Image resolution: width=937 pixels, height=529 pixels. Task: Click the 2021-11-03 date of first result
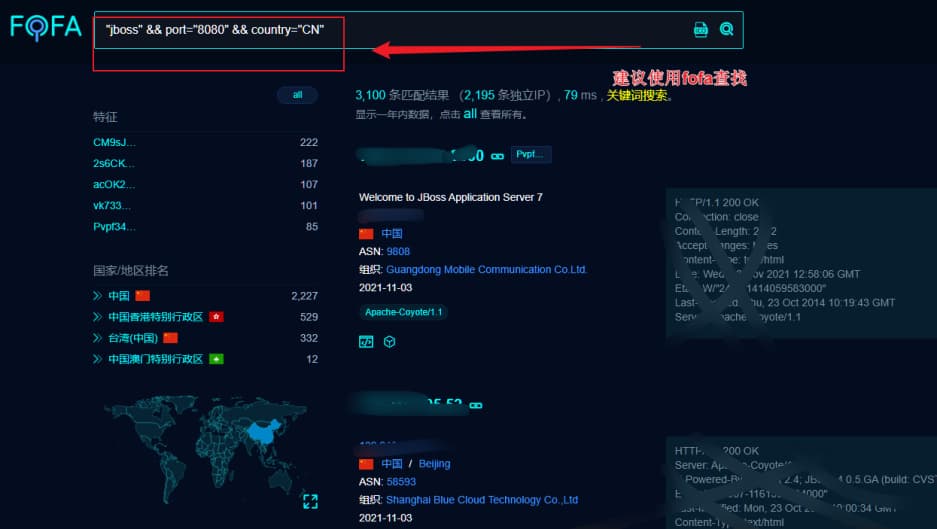pyautogui.click(x=385, y=288)
